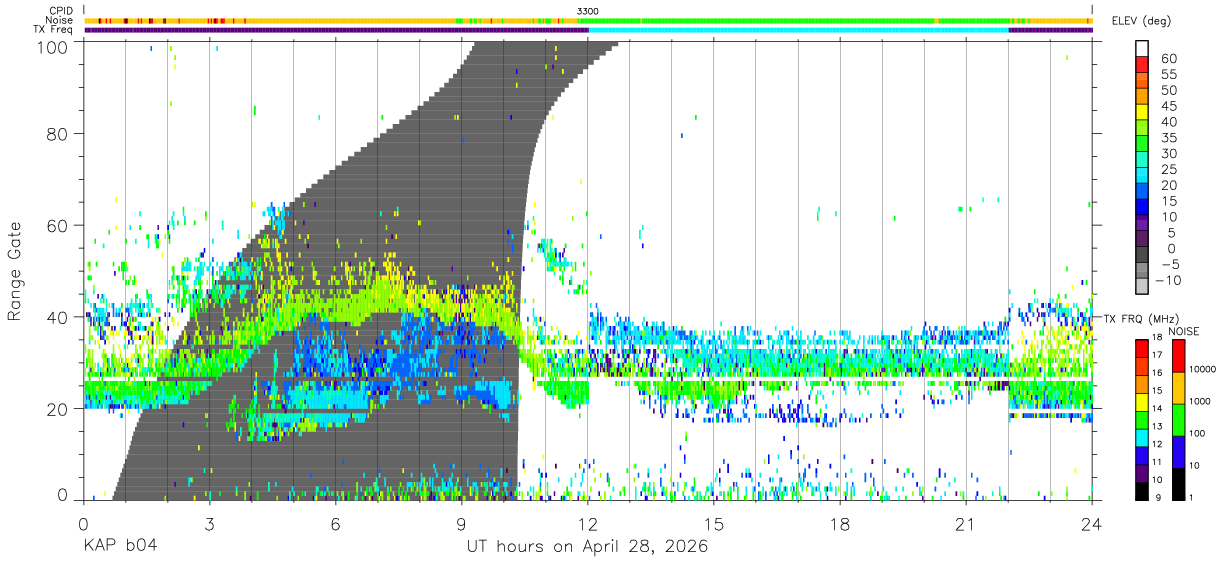Click the 6 tick on UT hours axis
Screen dimensions: 1228x567
coord(335,525)
